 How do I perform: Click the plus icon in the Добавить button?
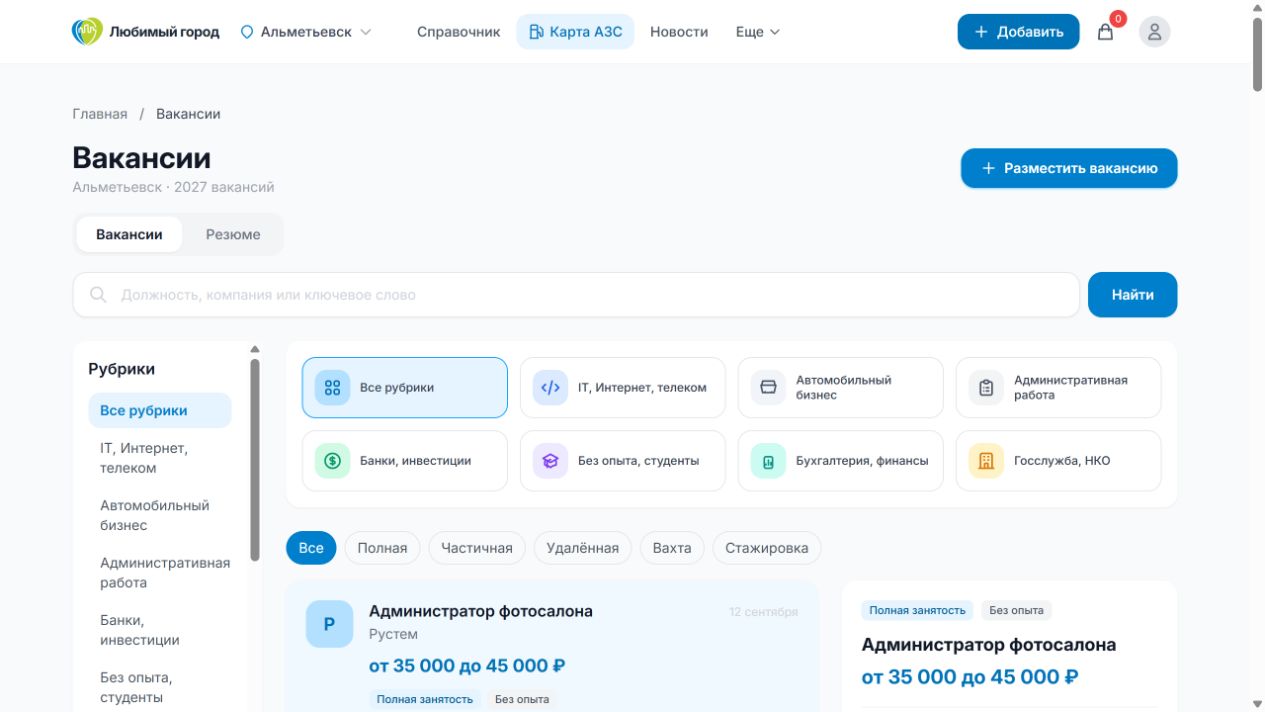(x=981, y=32)
